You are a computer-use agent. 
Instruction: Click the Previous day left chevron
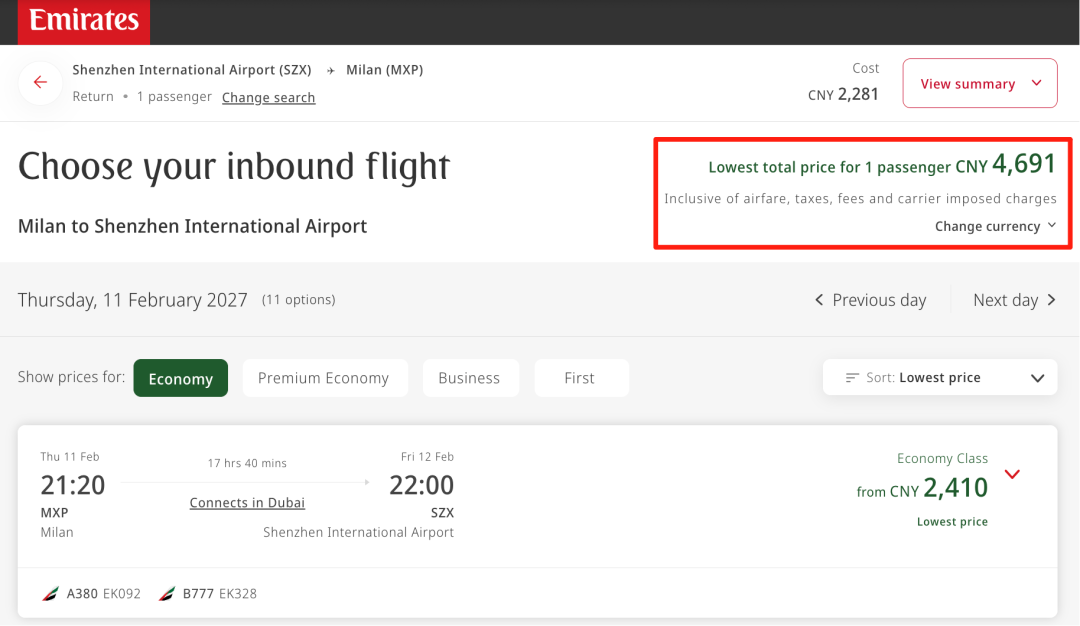point(819,300)
